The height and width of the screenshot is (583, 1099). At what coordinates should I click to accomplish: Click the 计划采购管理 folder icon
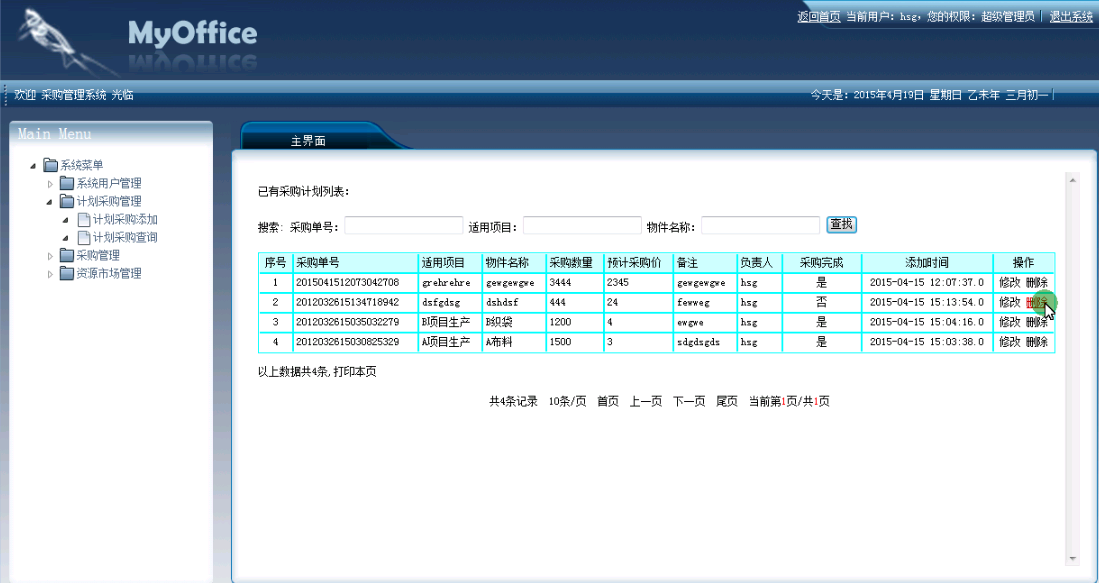66,202
